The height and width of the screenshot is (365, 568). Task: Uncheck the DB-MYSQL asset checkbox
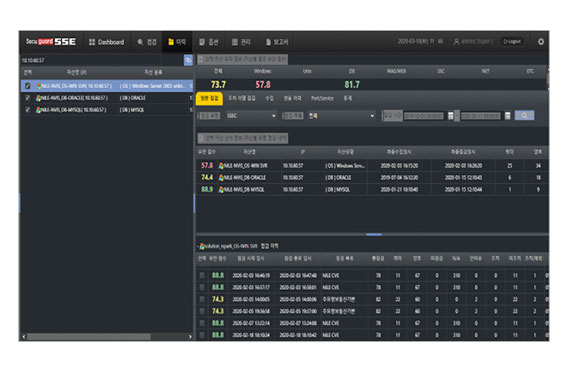(x=28, y=110)
